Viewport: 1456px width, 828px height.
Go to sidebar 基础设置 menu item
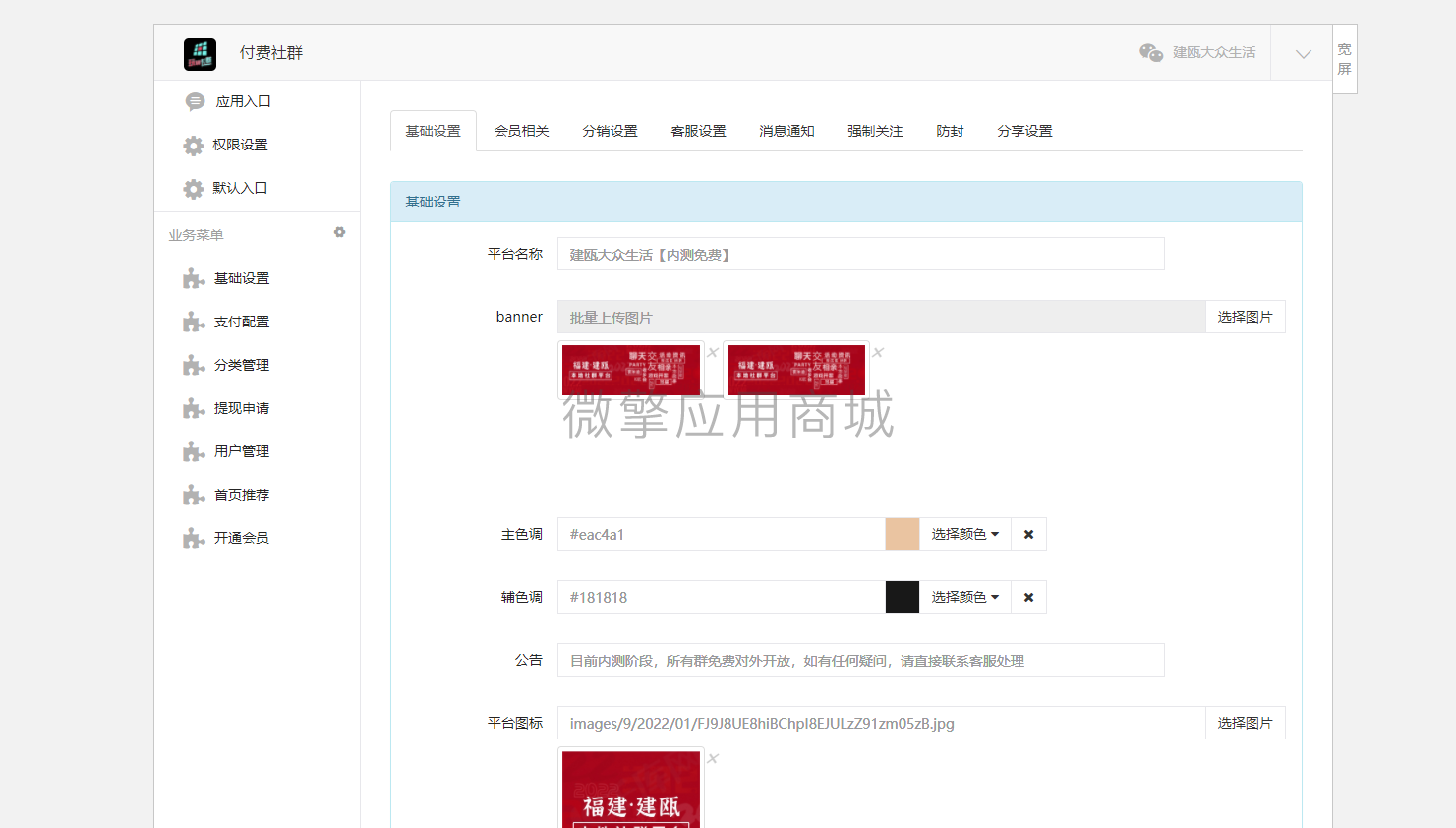pos(242,278)
